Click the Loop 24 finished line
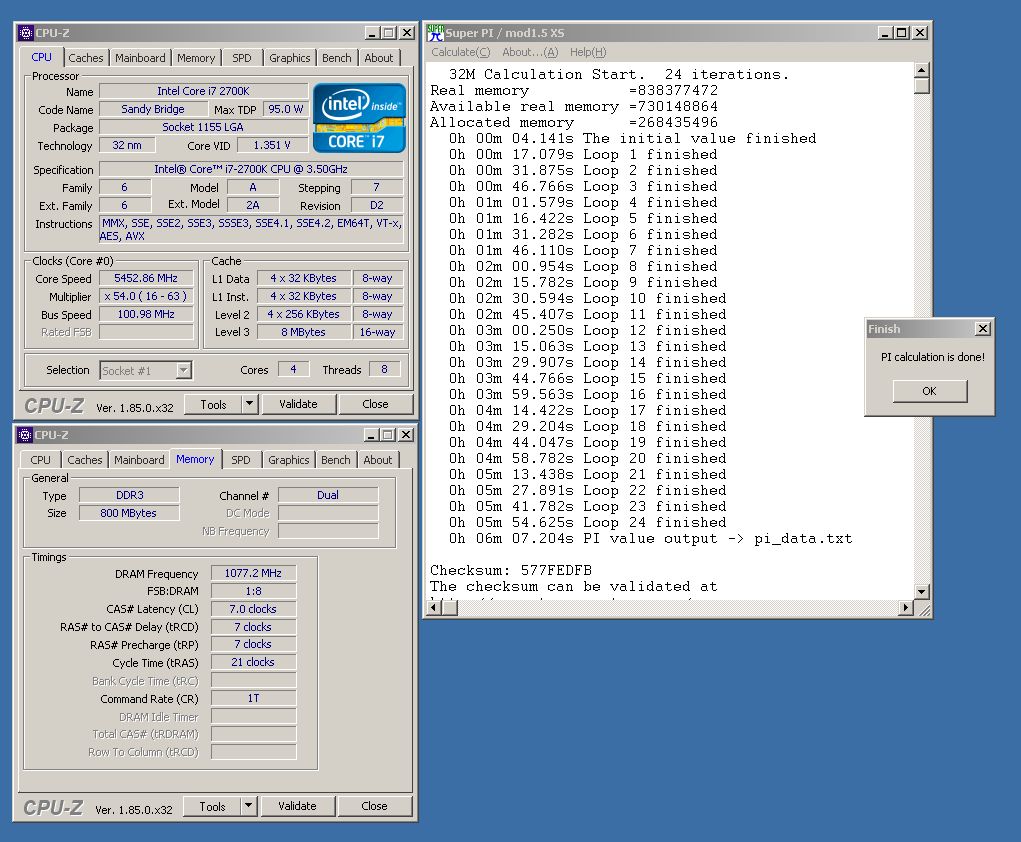 coord(587,522)
